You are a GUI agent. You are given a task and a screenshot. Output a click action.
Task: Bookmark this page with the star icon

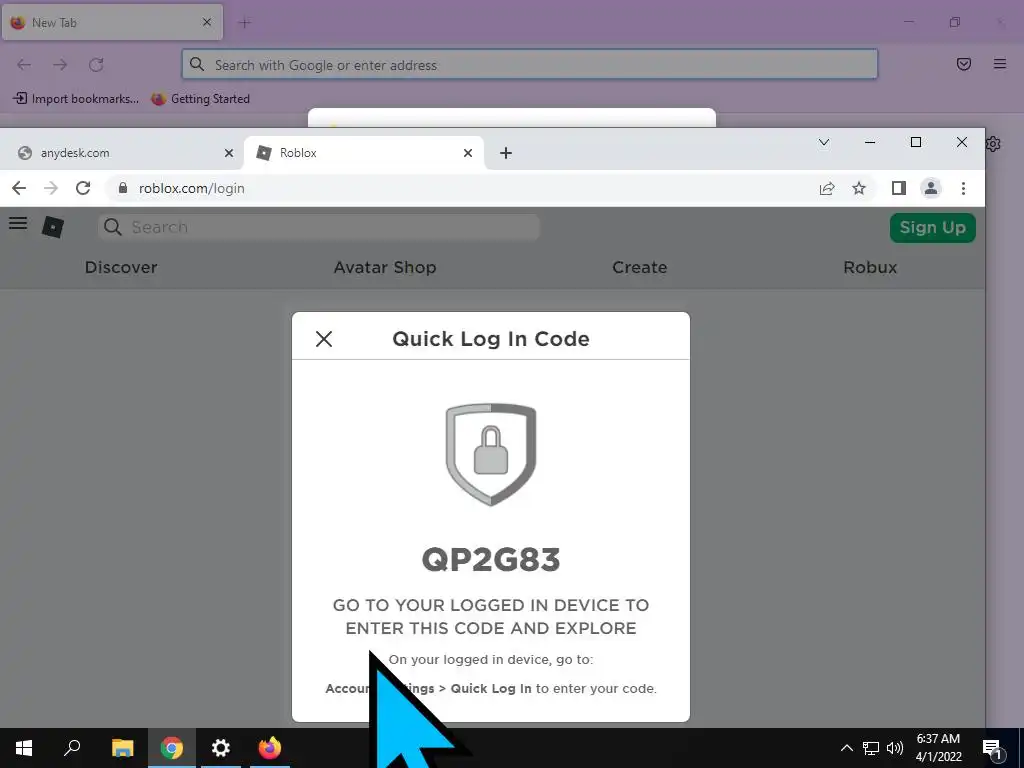(x=859, y=188)
